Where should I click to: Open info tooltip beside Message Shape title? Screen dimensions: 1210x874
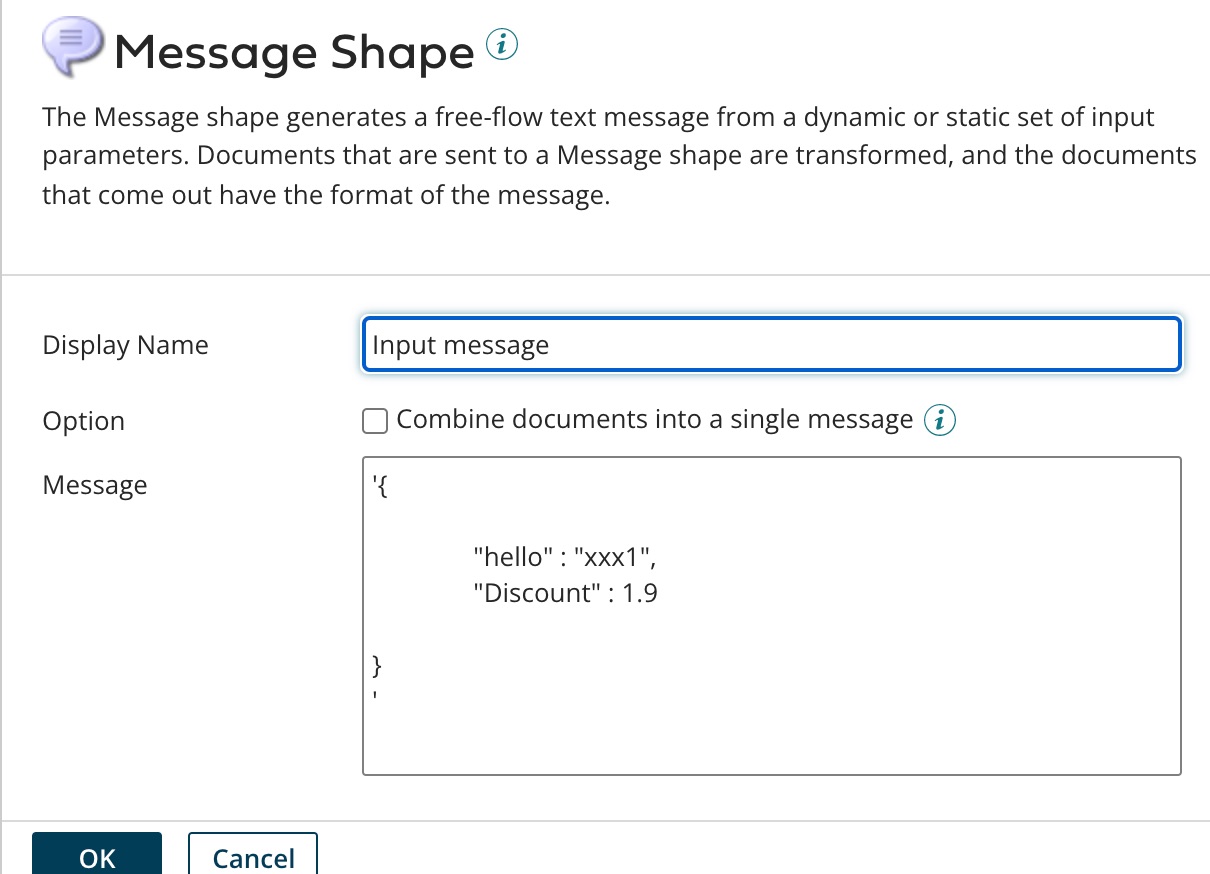(x=502, y=45)
